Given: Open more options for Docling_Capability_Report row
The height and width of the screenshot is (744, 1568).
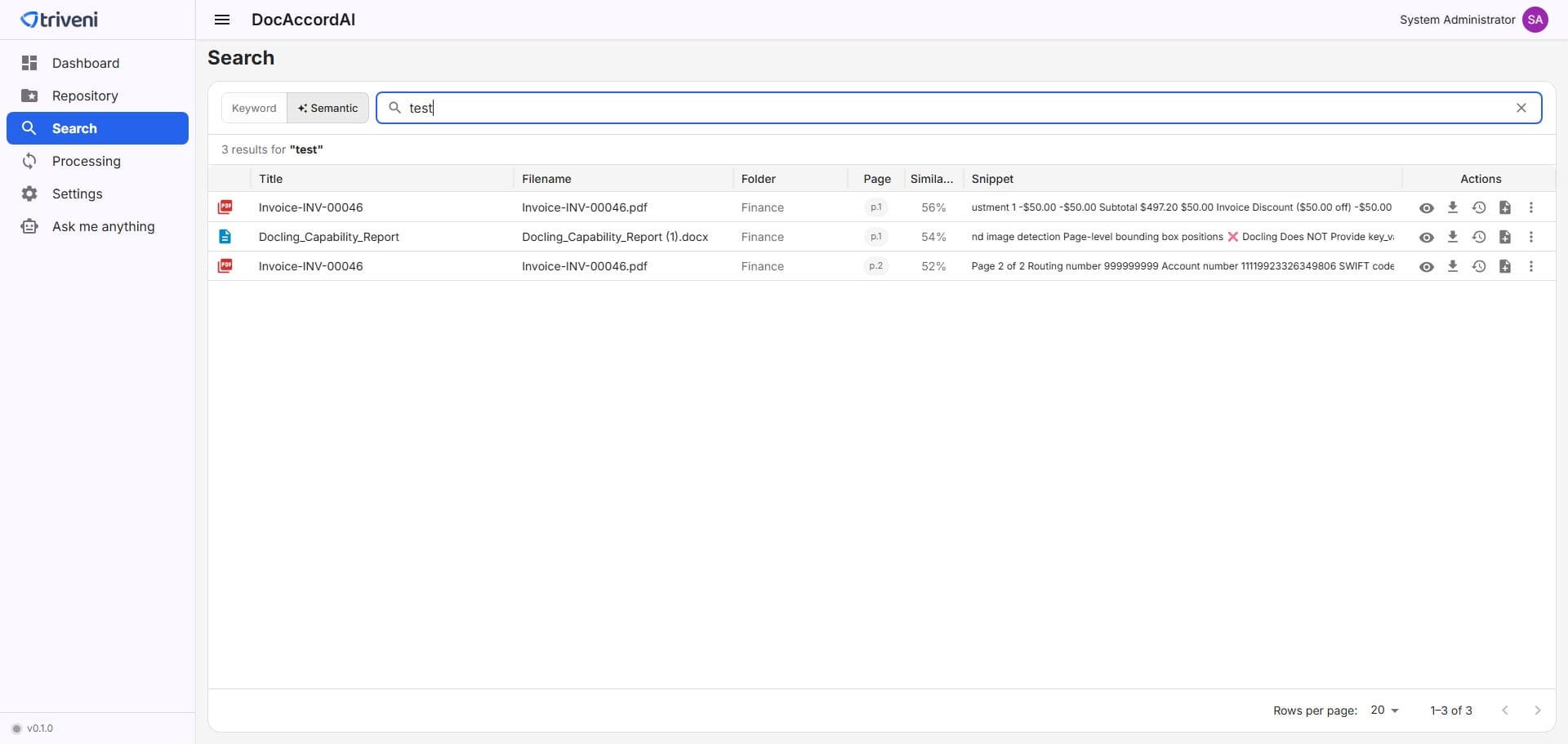Looking at the screenshot, I should (1531, 237).
